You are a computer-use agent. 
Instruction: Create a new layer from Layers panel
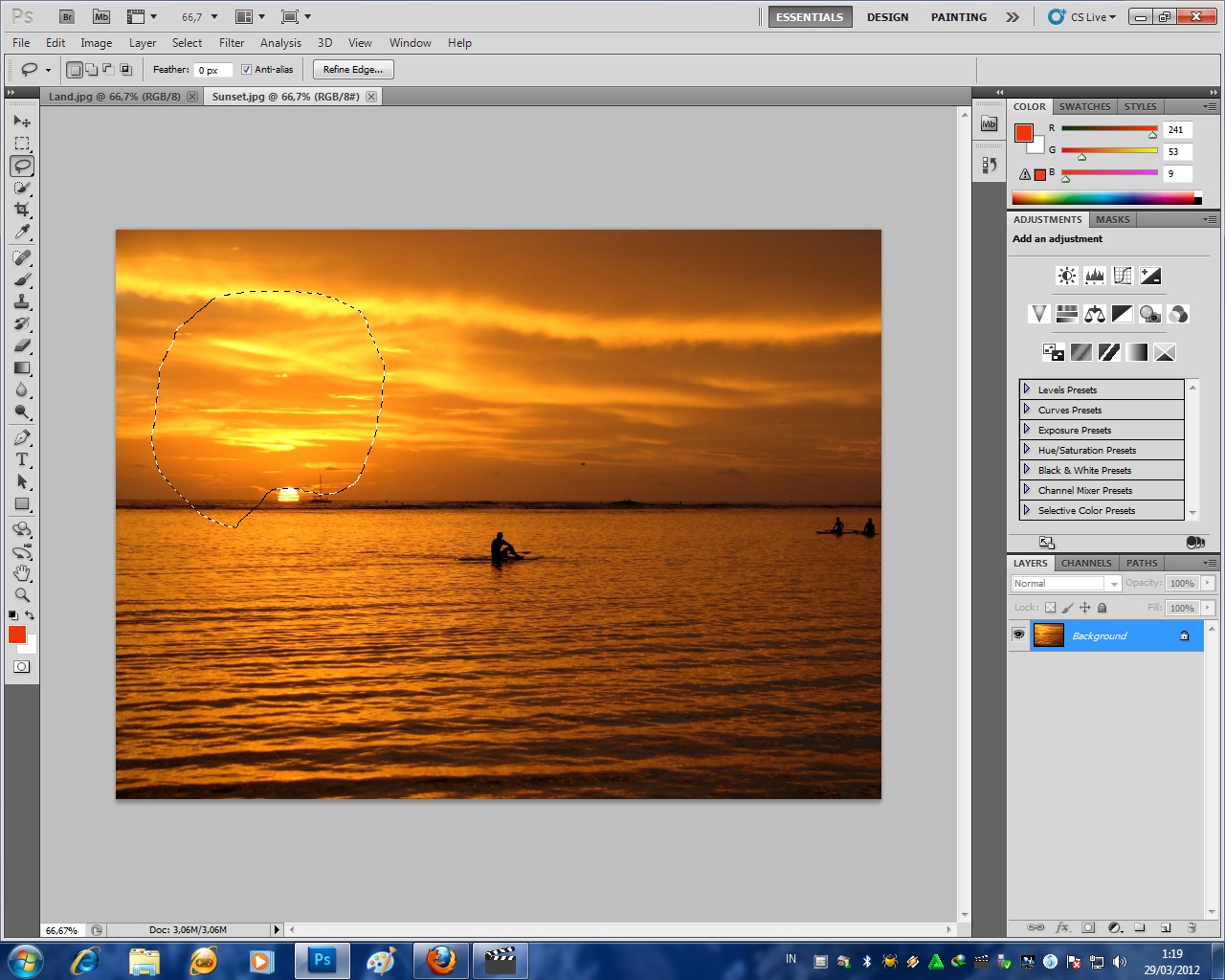pos(1166,927)
